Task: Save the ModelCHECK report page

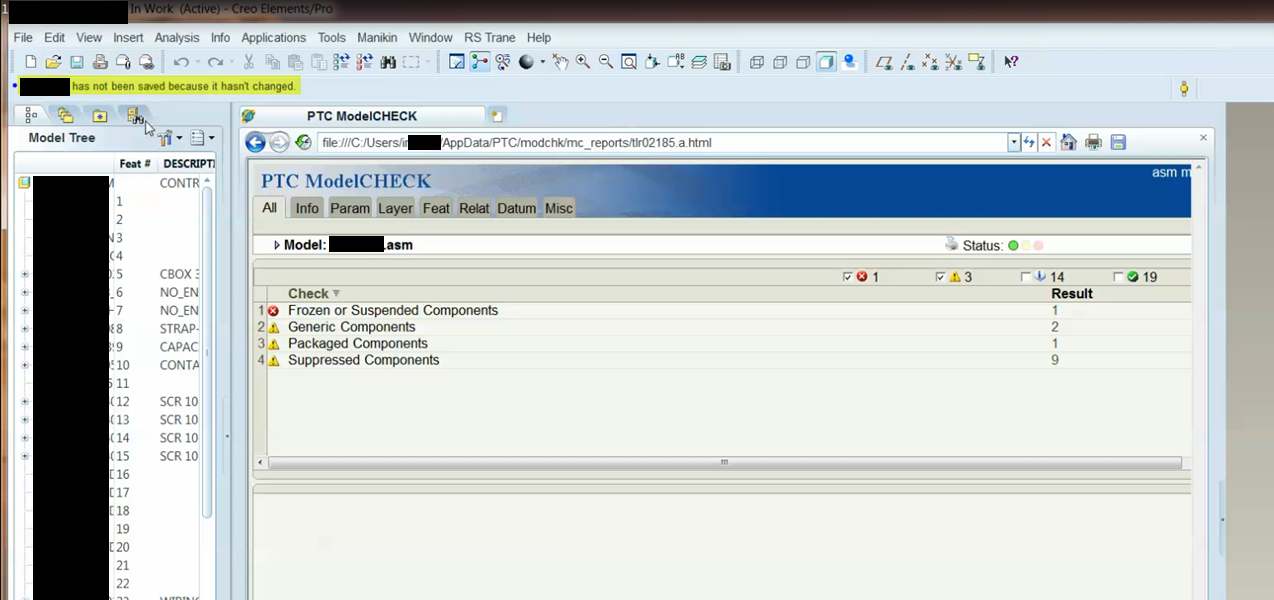Action: tap(1118, 142)
